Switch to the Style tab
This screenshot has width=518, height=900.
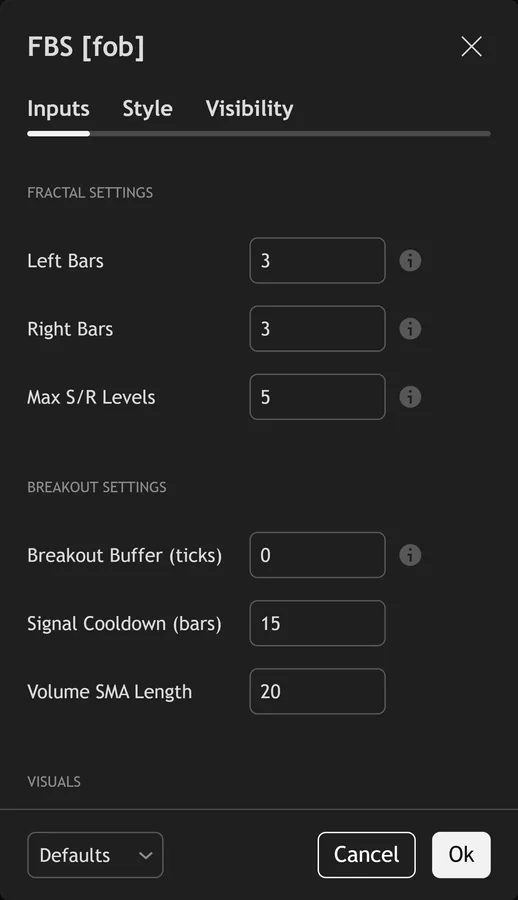[x=148, y=108]
